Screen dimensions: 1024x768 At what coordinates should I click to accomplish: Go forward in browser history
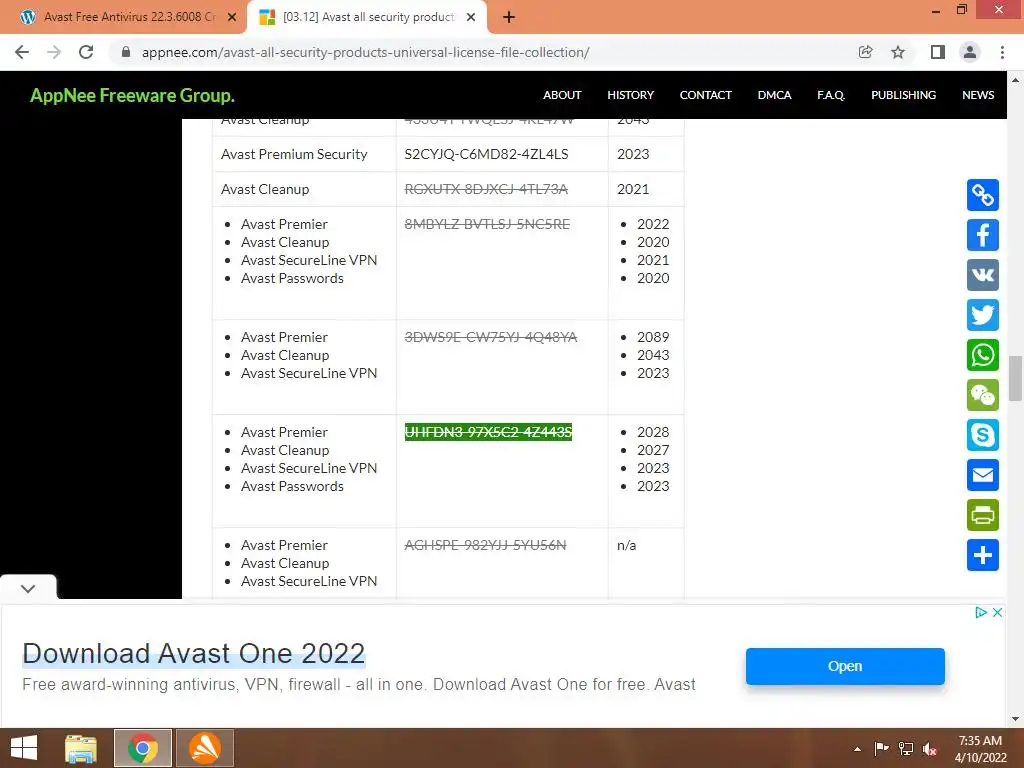pyautogui.click(x=54, y=52)
